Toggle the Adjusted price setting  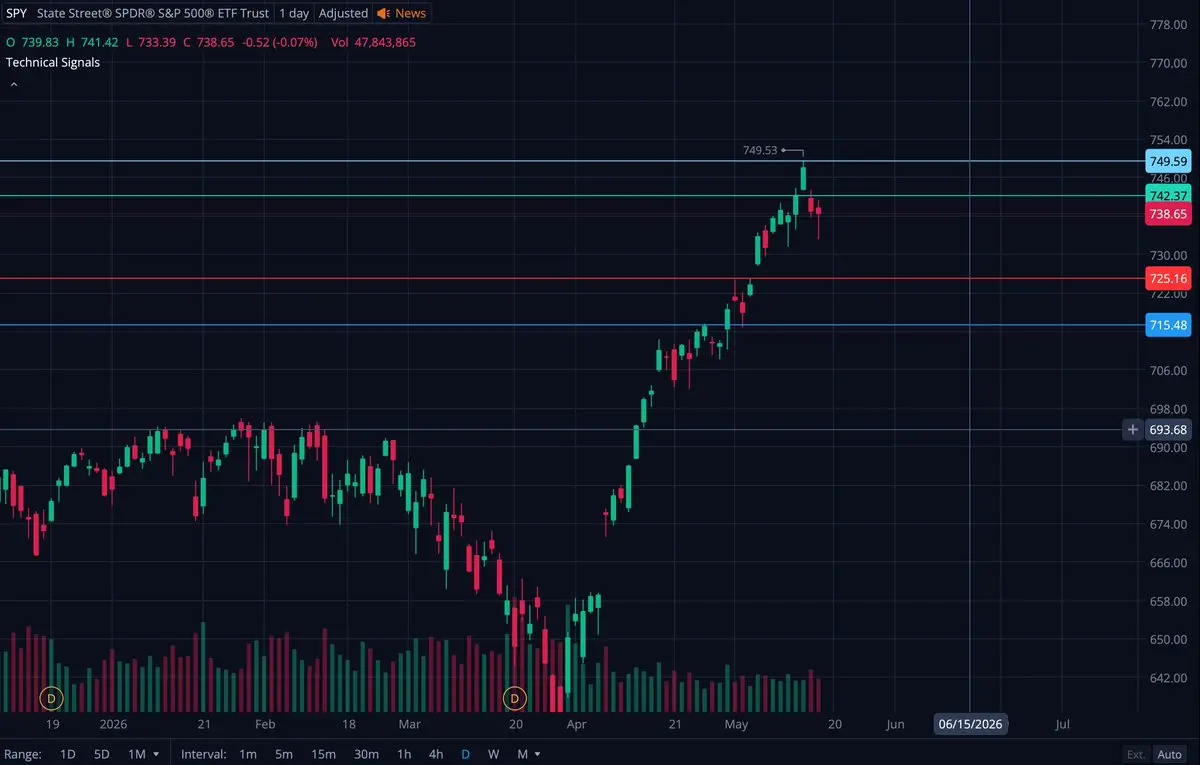click(343, 13)
